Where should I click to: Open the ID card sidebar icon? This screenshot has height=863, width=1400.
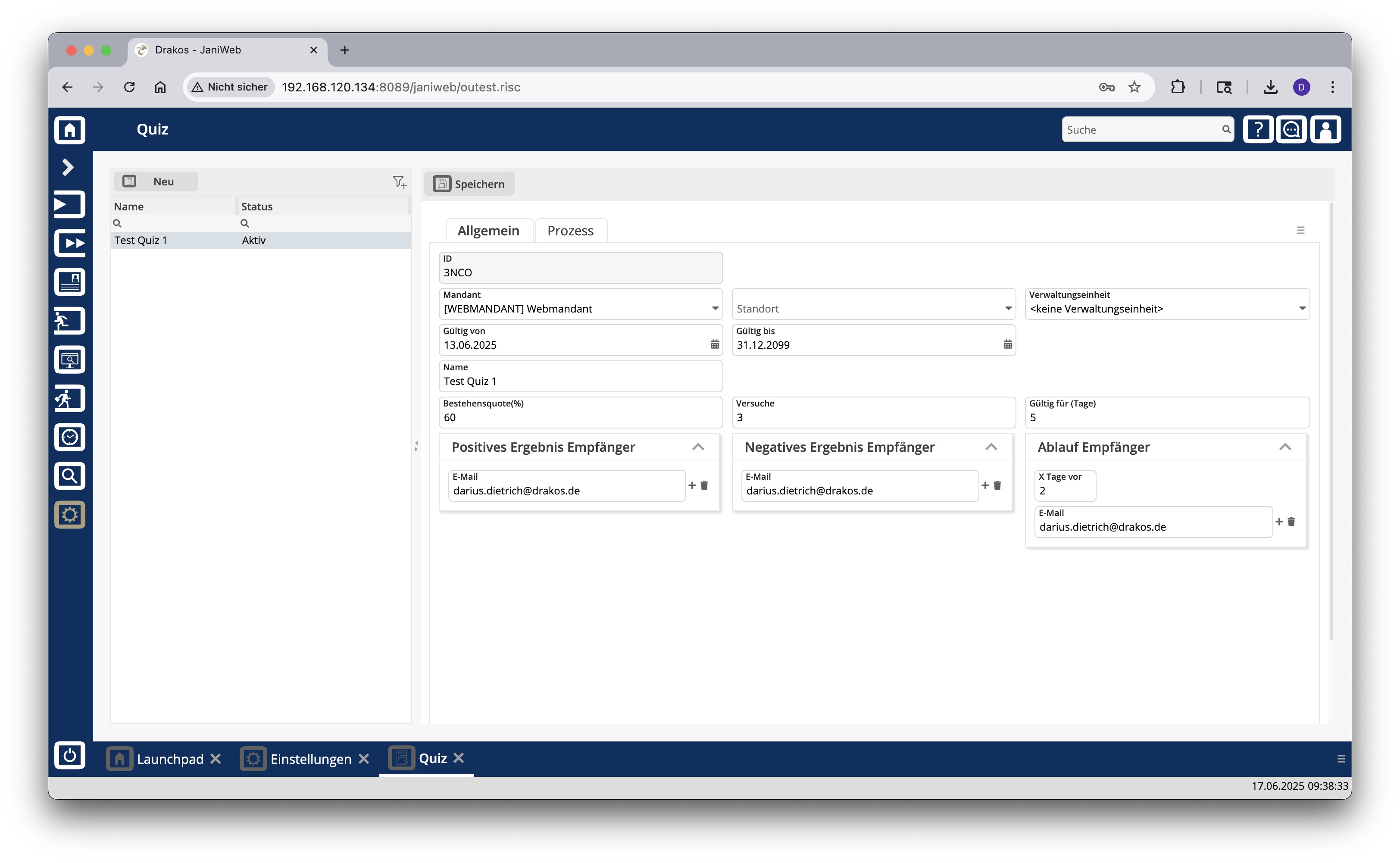click(70, 282)
